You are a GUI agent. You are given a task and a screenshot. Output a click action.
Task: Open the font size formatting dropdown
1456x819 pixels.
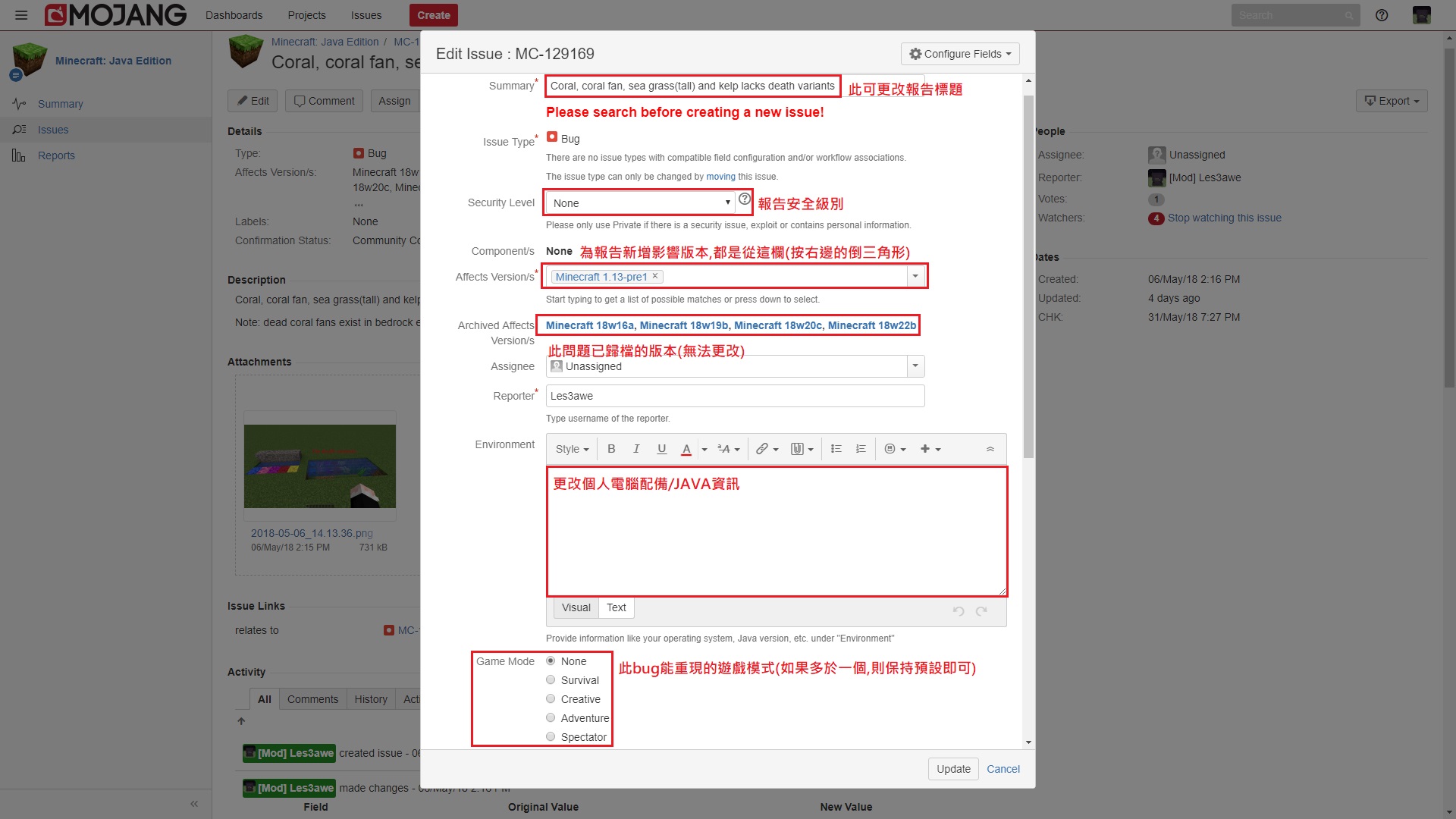click(728, 449)
